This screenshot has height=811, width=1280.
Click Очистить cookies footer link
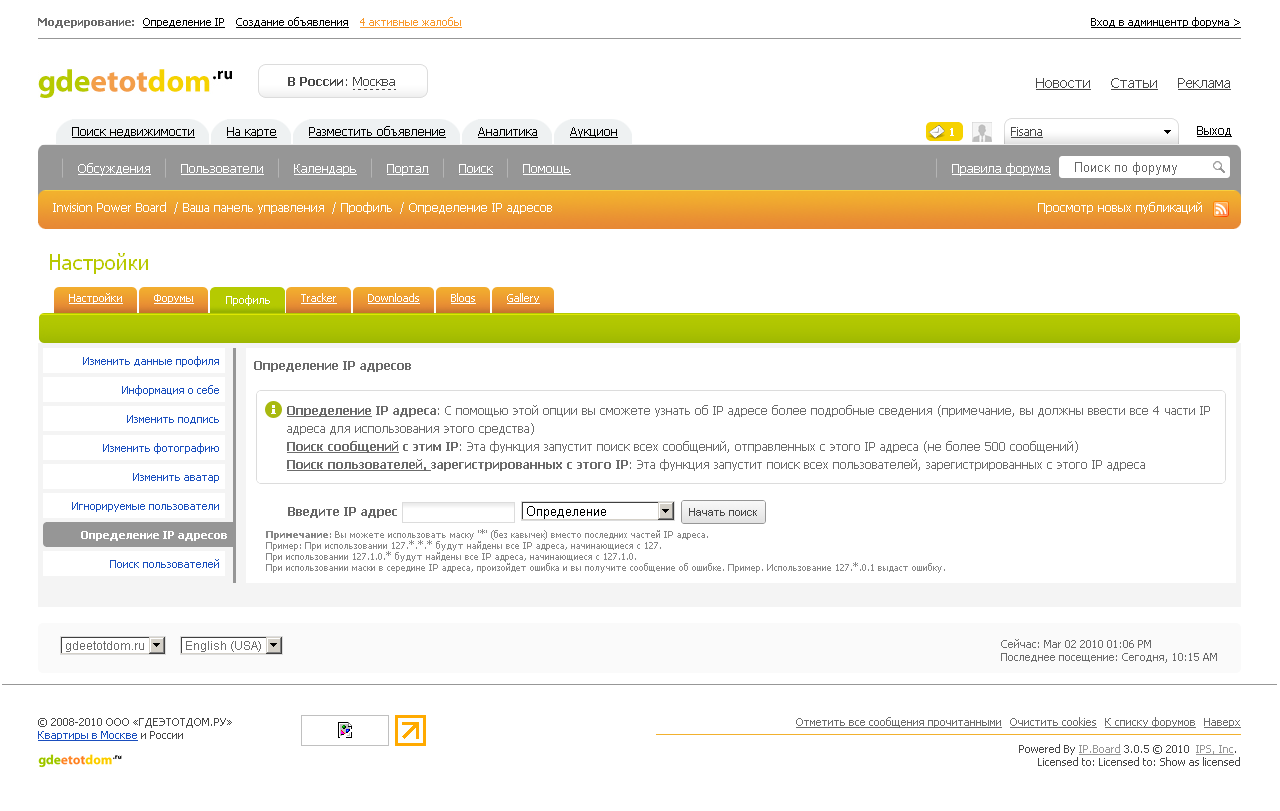(x=1053, y=722)
